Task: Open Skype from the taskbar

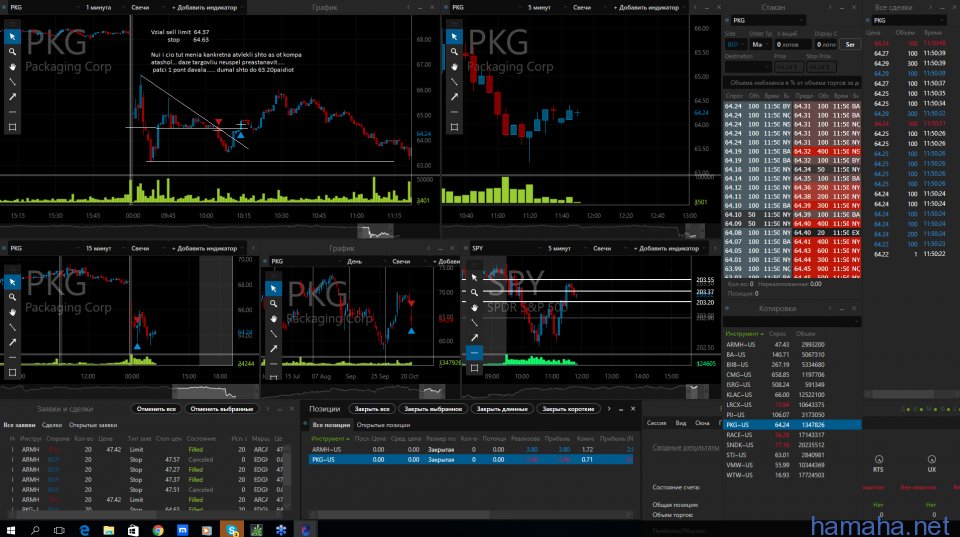Action: point(232,530)
